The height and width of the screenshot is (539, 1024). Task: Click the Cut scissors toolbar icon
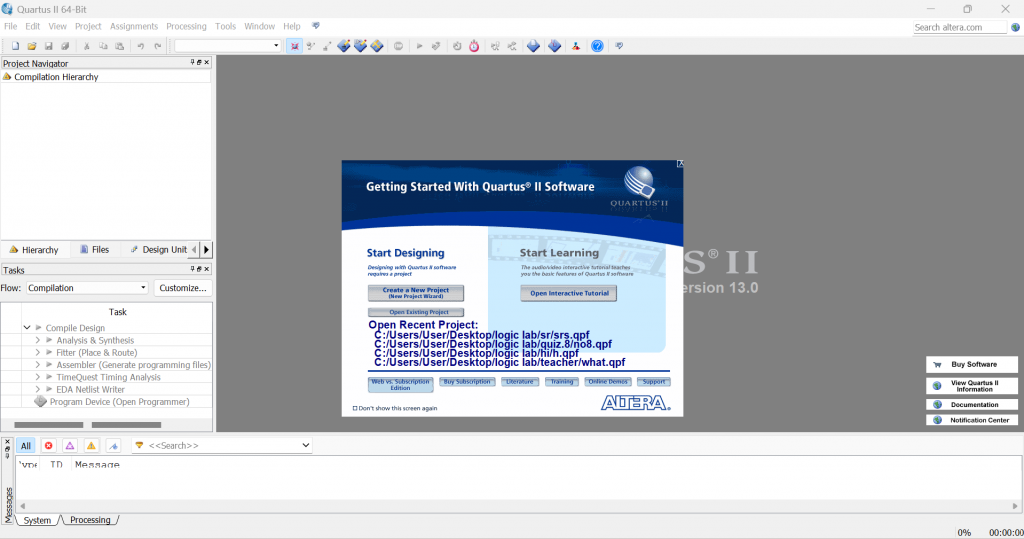coord(86,46)
